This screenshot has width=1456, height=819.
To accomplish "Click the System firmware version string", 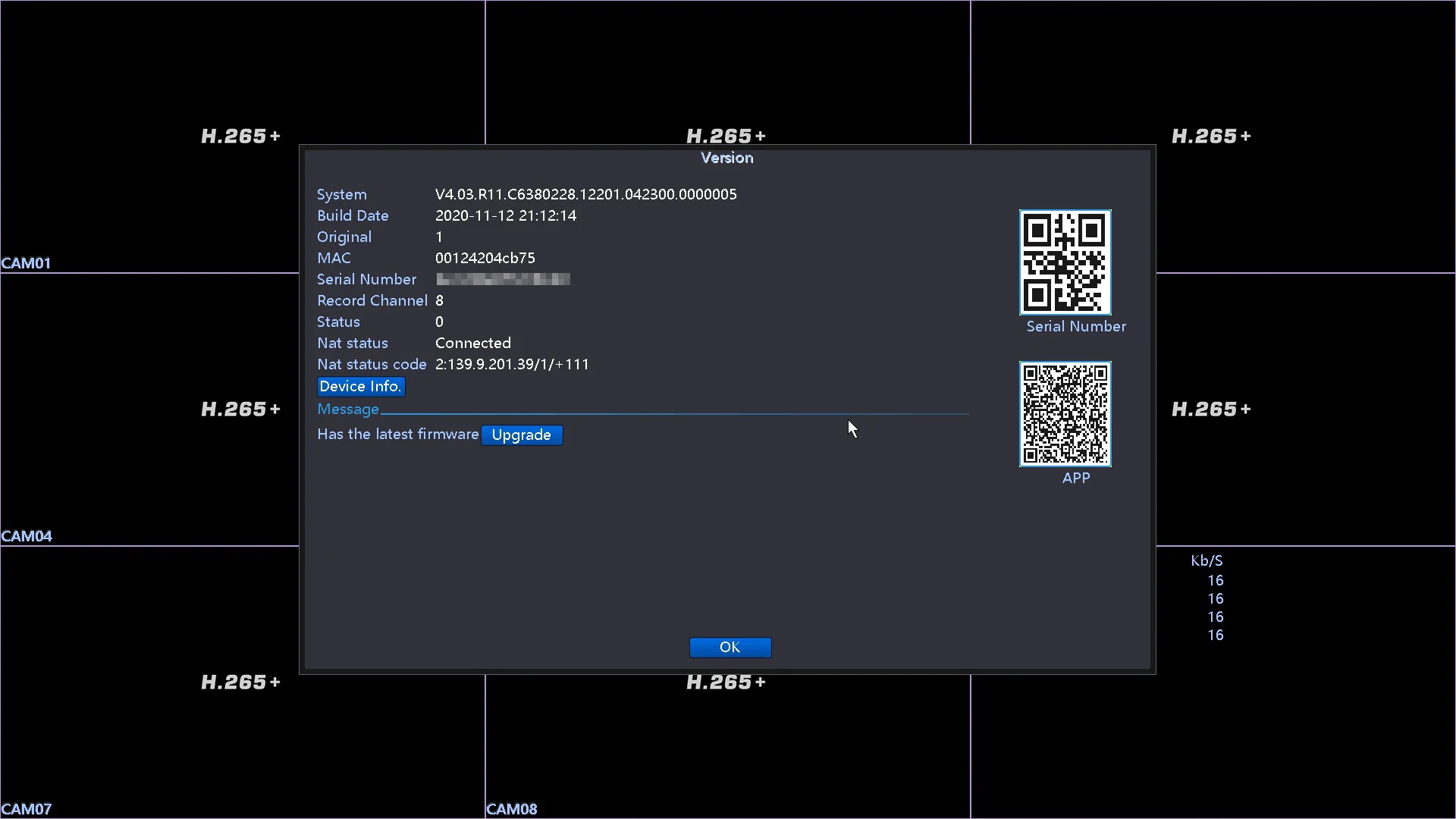I will pyautogui.click(x=585, y=195).
